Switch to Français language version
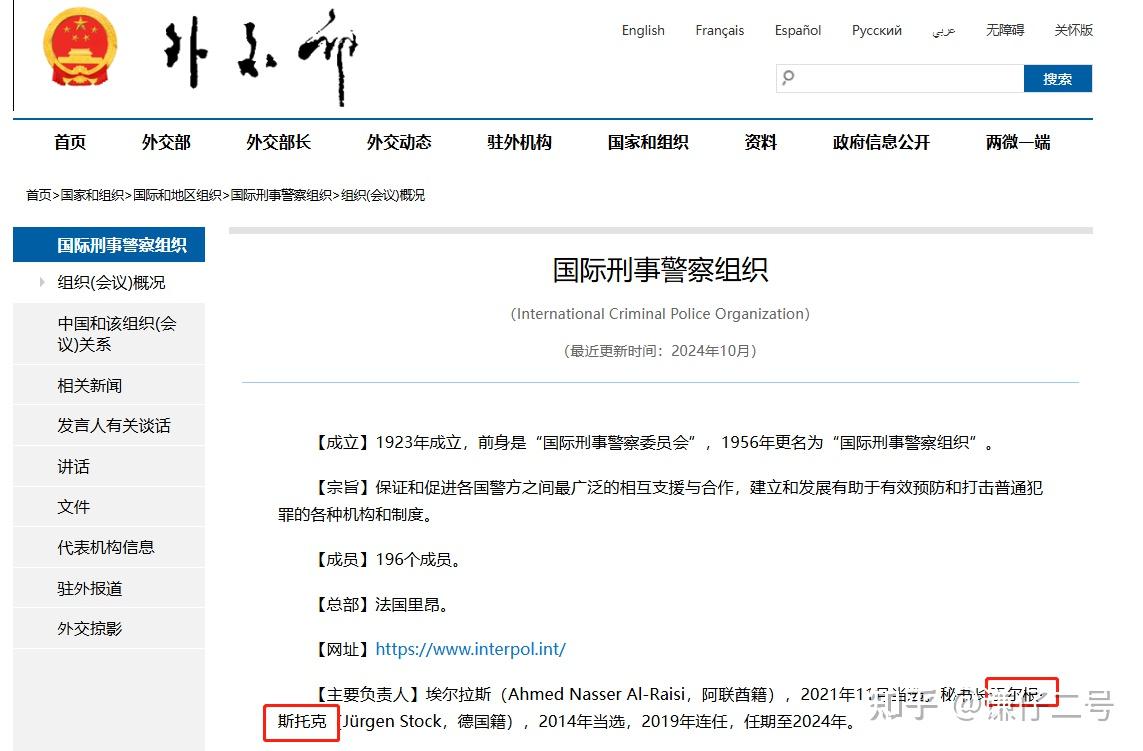The image size is (1143, 751). (719, 30)
